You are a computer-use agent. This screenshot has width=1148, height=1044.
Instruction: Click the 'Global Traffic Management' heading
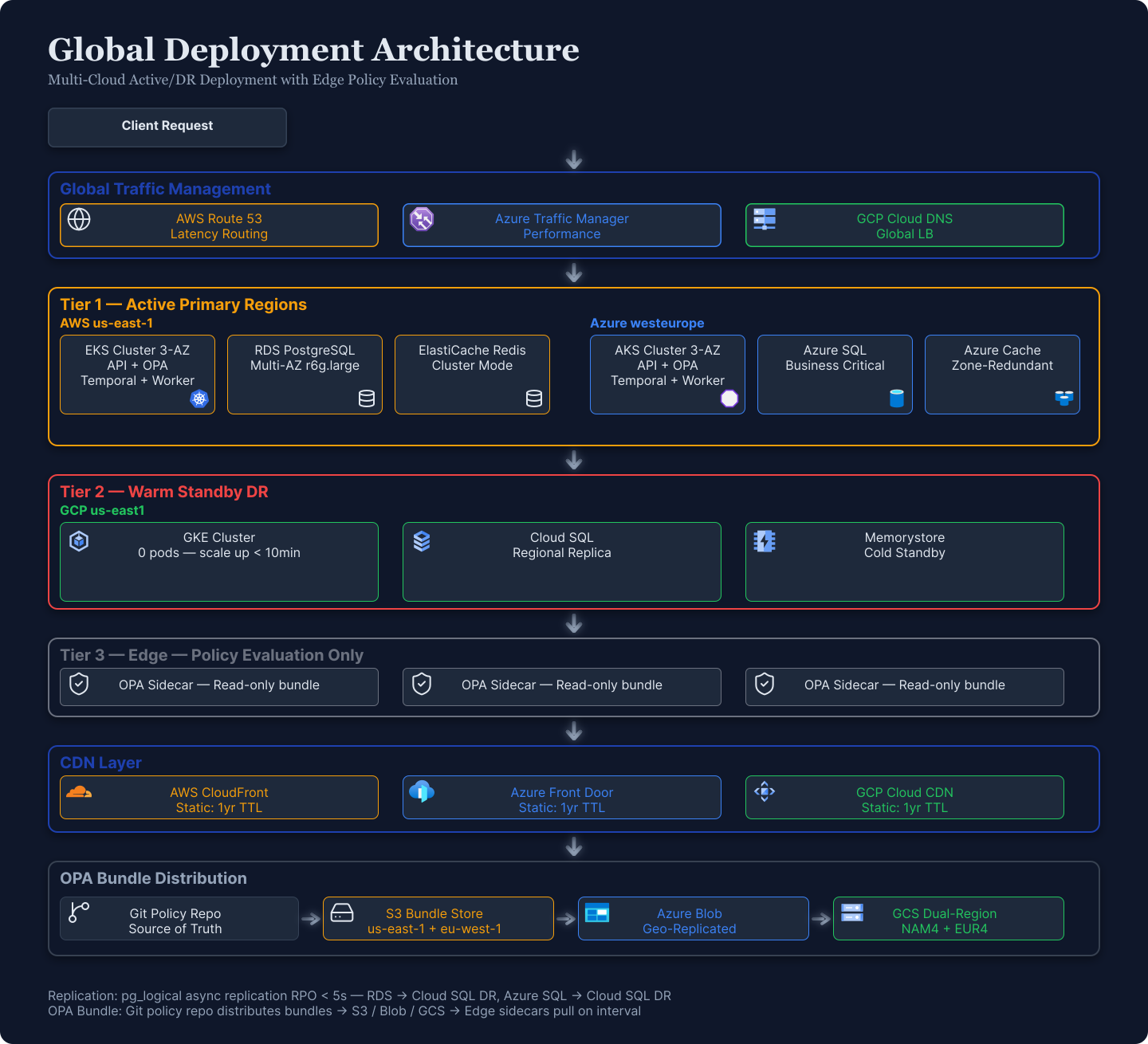tap(165, 189)
